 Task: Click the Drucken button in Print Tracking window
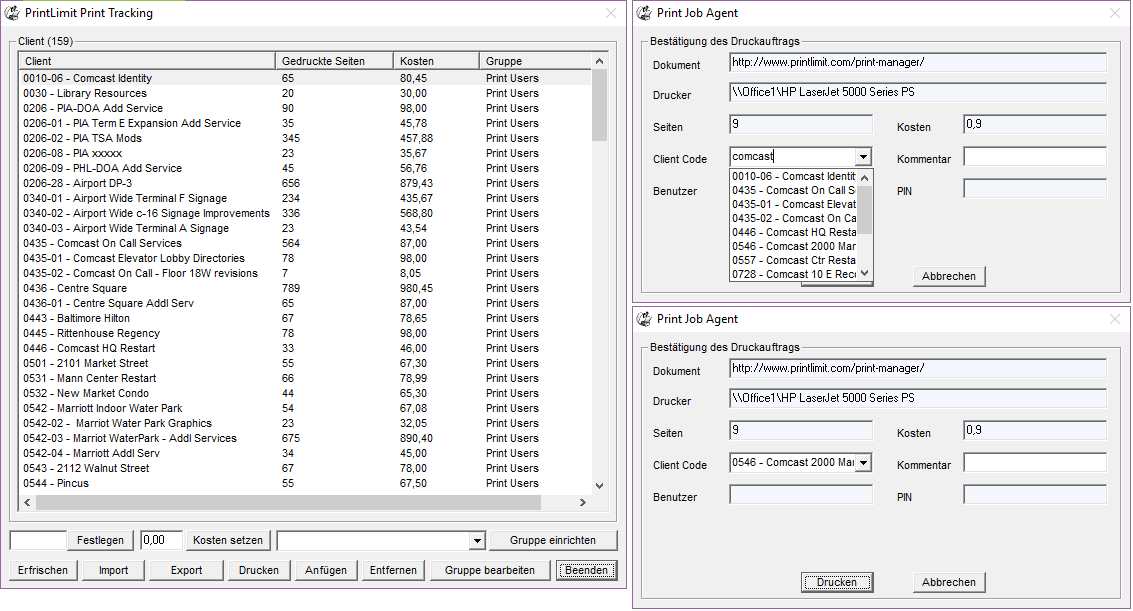coord(259,571)
